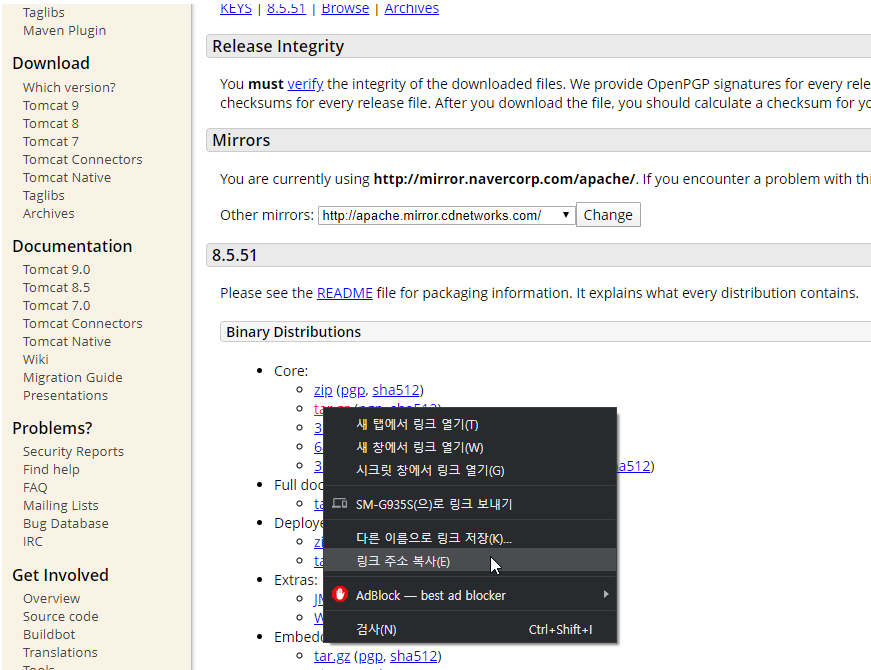871x670 pixels.
Task: Open Taglibs under Download
Action: coord(43,196)
